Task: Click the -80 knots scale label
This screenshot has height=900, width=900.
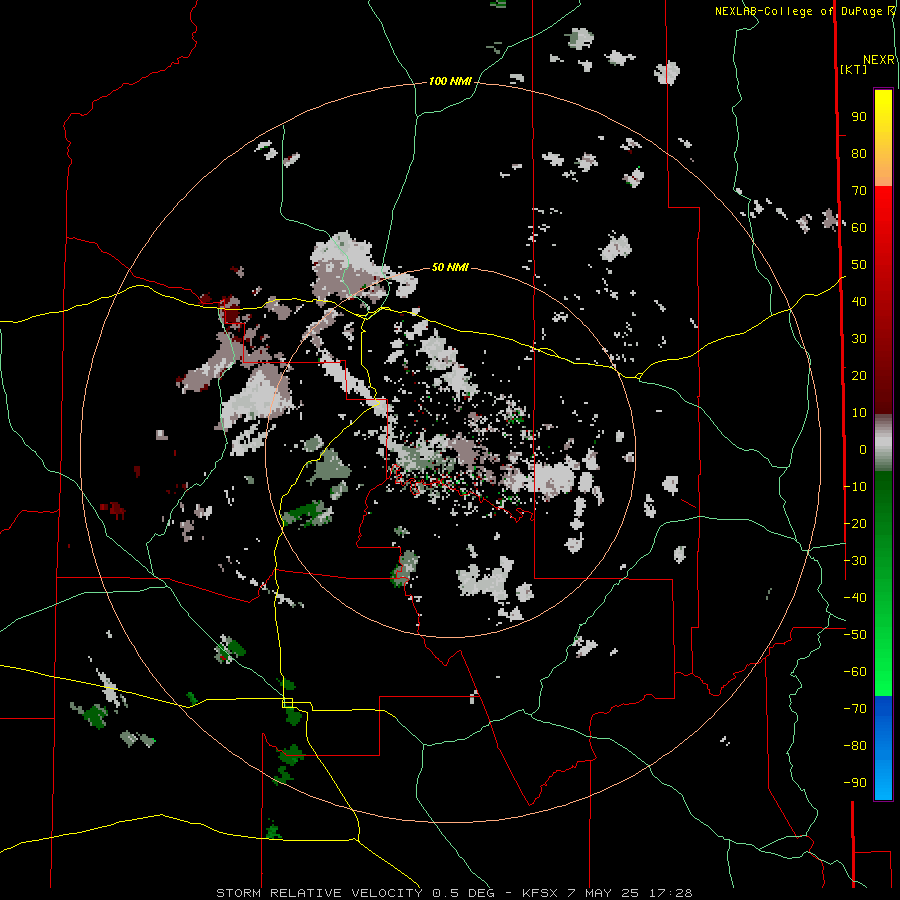Action: coord(855,746)
